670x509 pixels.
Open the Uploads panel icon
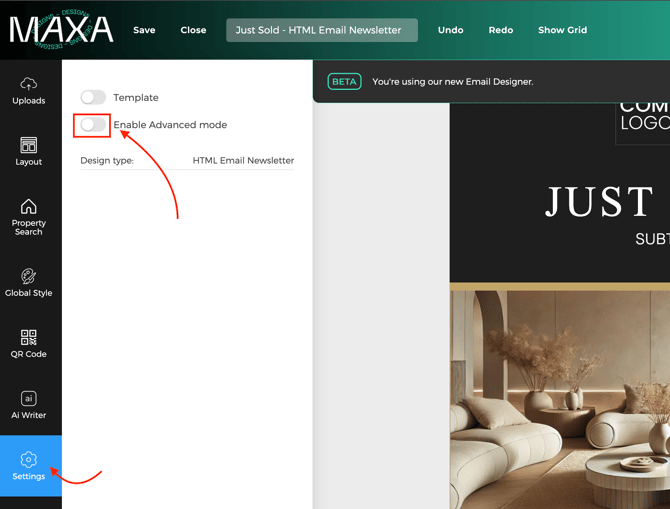28,90
